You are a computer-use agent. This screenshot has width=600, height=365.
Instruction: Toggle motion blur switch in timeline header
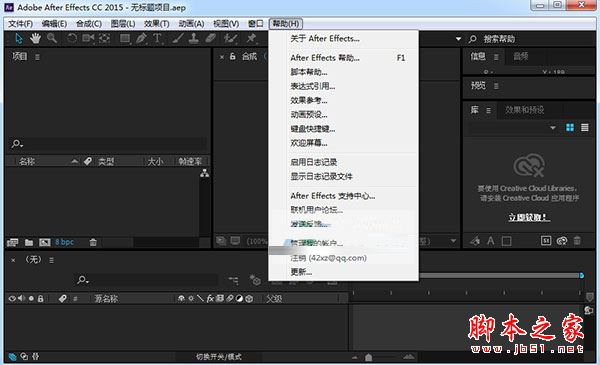point(229,298)
